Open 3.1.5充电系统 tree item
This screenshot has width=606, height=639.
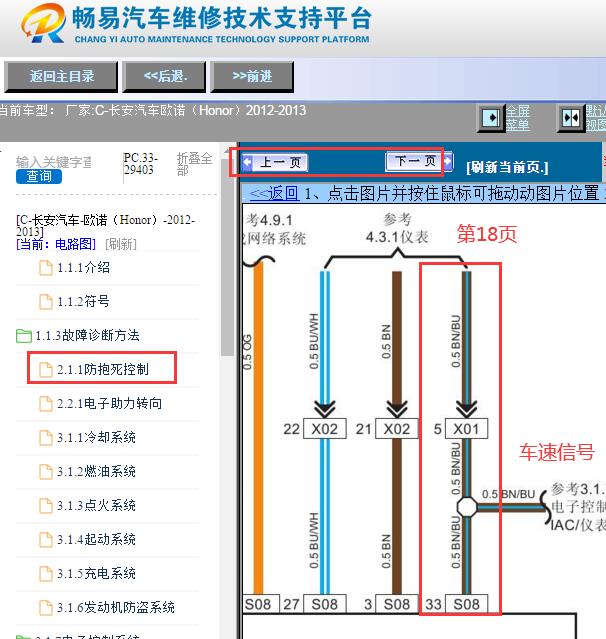pos(96,573)
